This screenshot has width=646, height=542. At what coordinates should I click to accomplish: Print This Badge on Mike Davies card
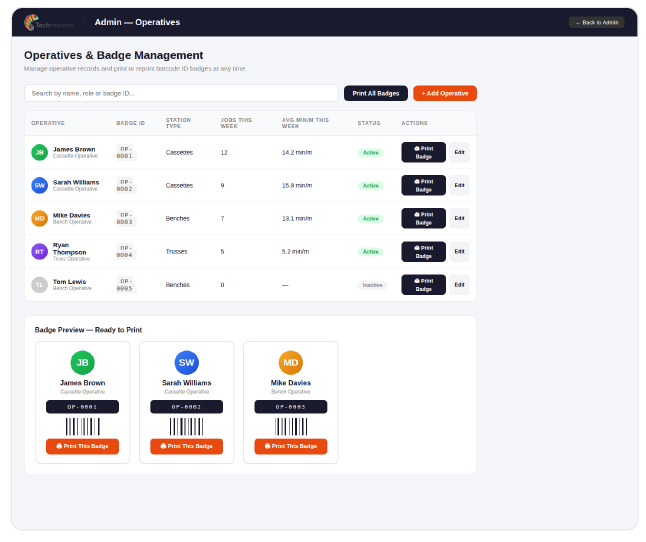pos(291,446)
